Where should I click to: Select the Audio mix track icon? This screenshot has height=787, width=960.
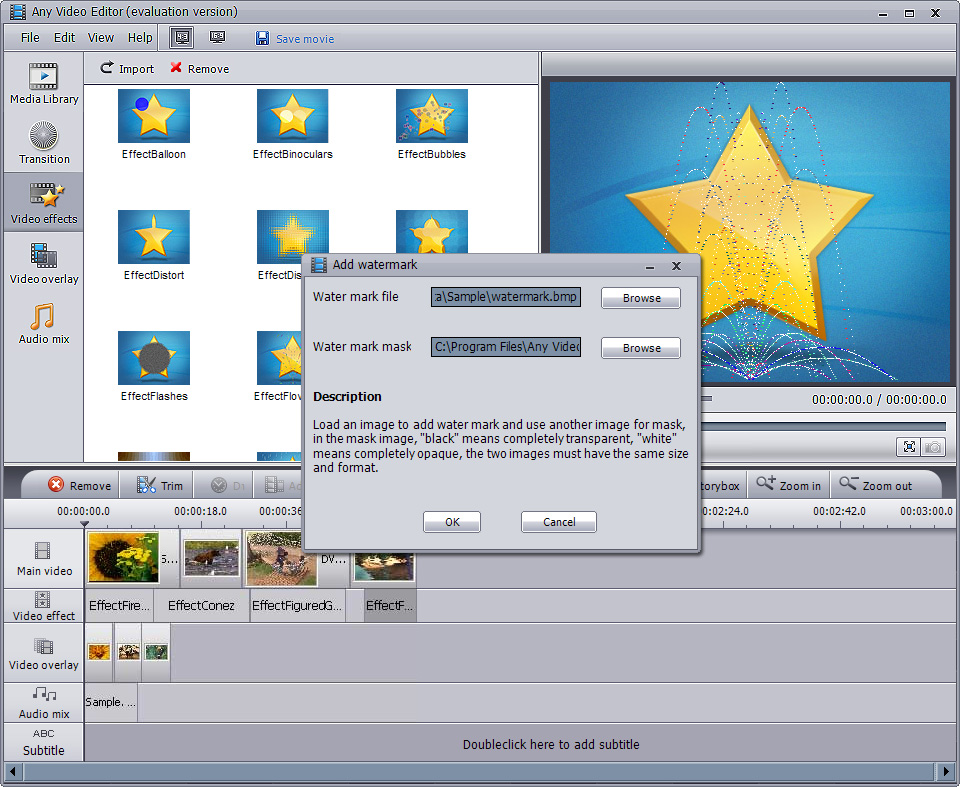pyautogui.click(x=44, y=694)
